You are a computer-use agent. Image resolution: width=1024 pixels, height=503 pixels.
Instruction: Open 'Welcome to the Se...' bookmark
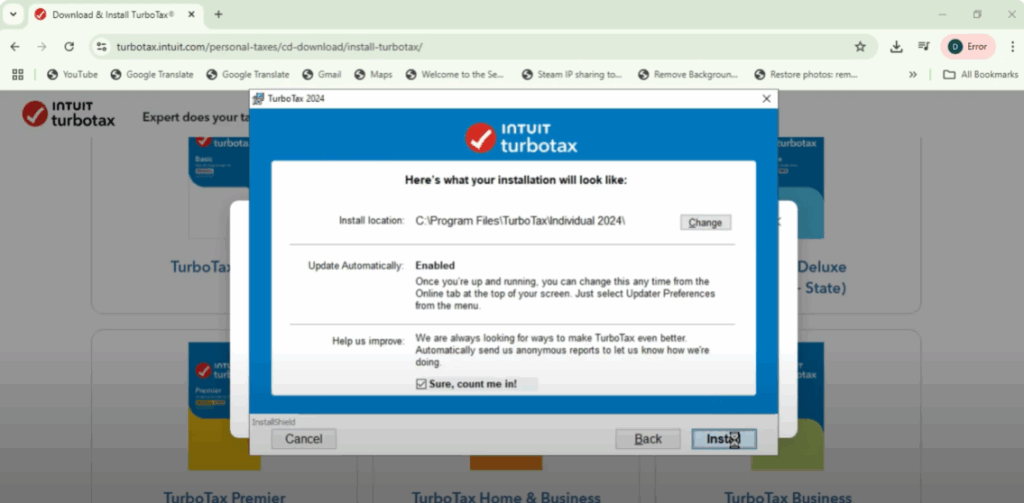pos(455,74)
